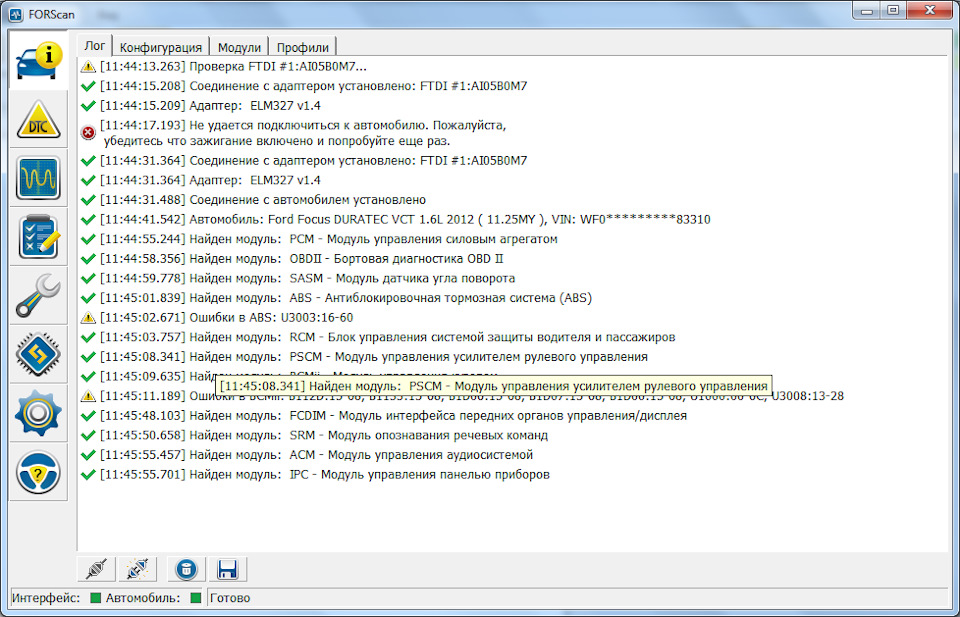This screenshot has height=617, width=960.
Task: Close the FORScan window
Action: click(x=931, y=10)
